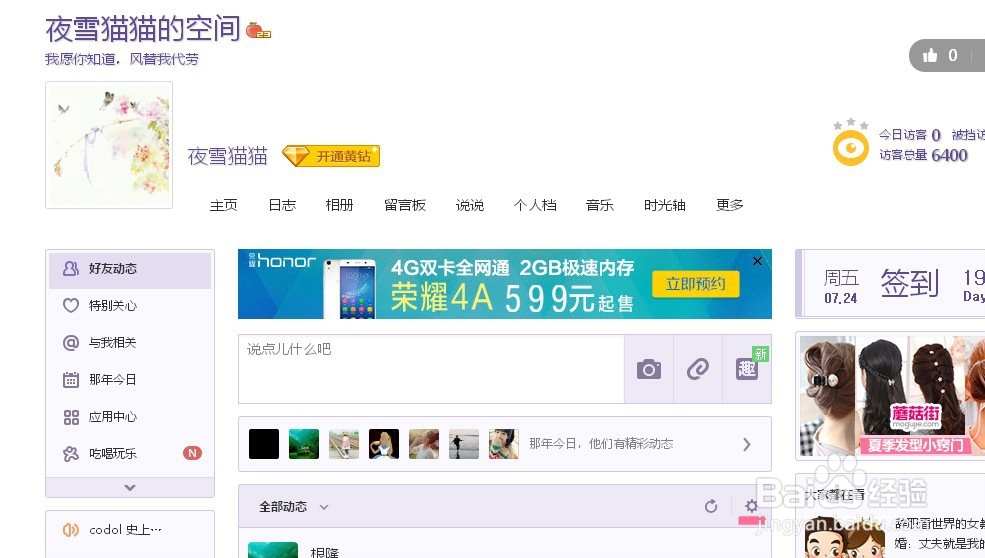Open the 音乐 tab

[600, 205]
